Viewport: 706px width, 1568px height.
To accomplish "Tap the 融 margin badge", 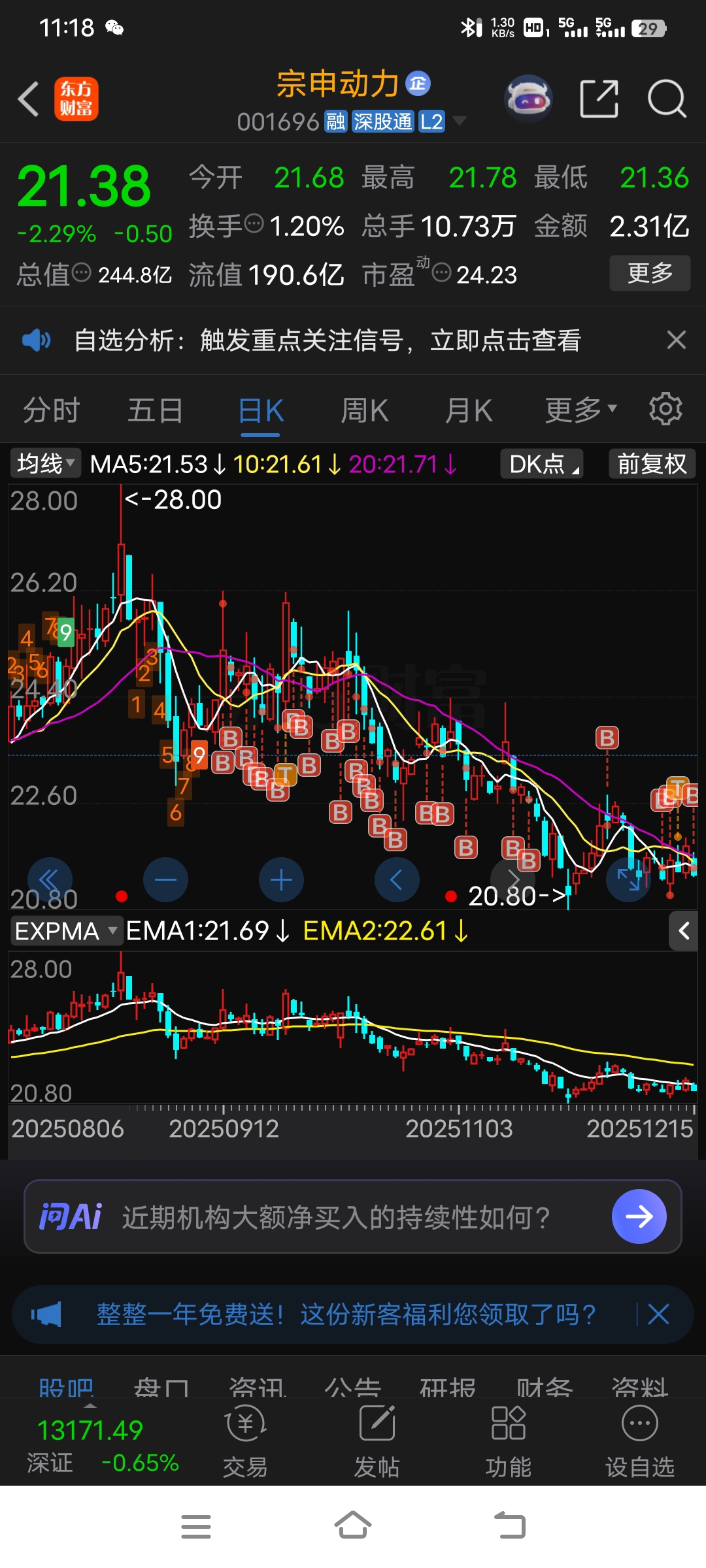I will point(336,122).
